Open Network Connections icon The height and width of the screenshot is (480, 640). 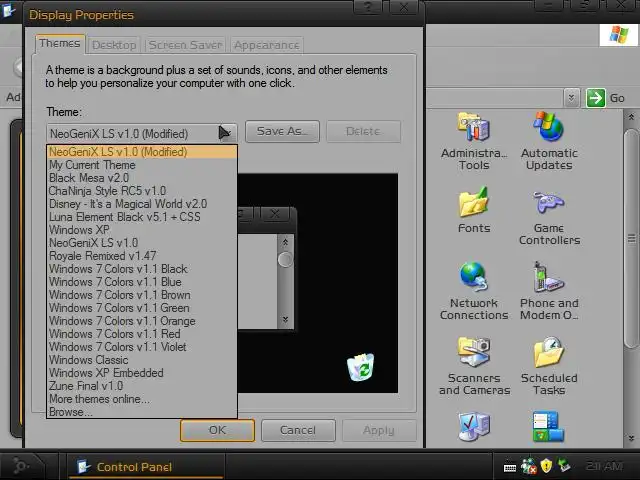(x=473, y=277)
